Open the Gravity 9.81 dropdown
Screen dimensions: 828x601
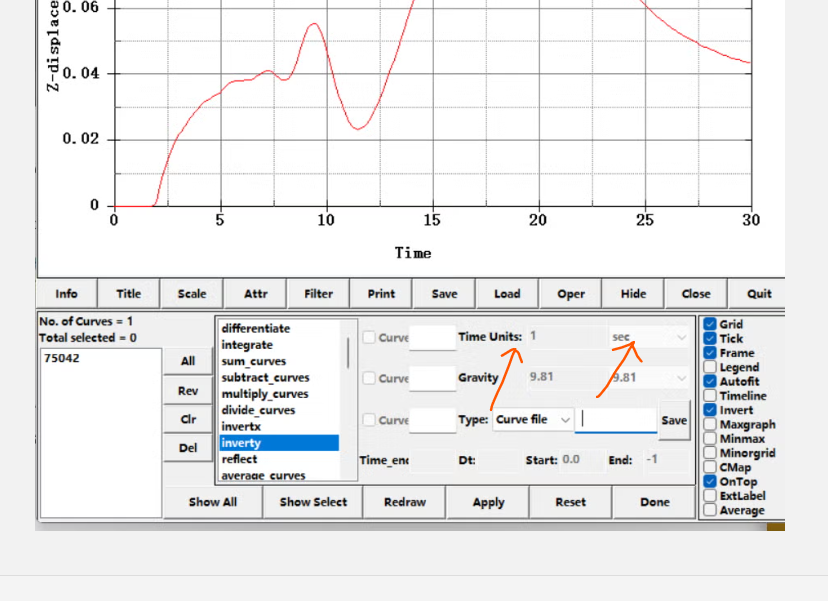click(650, 378)
